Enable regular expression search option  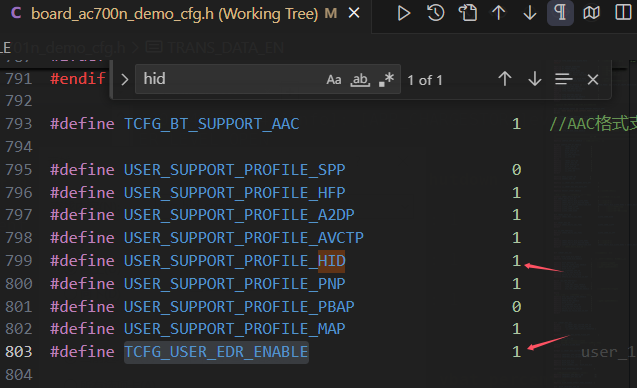386,79
